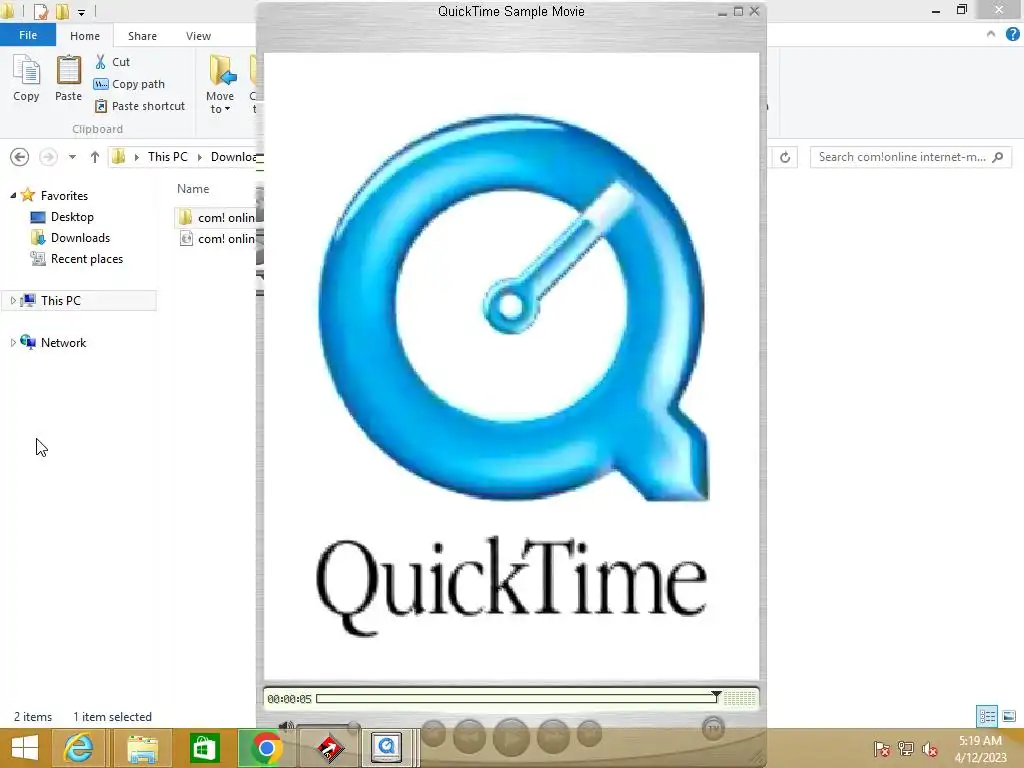Click the Up one level arrow
This screenshot has height=768, width=1024.
[x=95, y=157]
